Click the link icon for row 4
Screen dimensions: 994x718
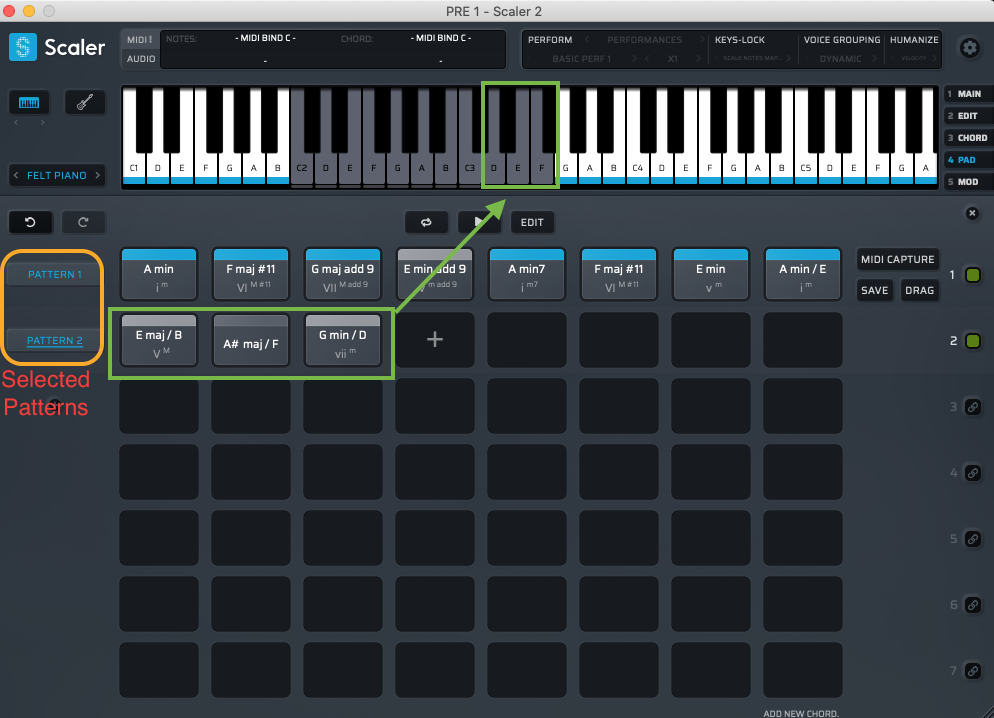click(x=972, y=473)
